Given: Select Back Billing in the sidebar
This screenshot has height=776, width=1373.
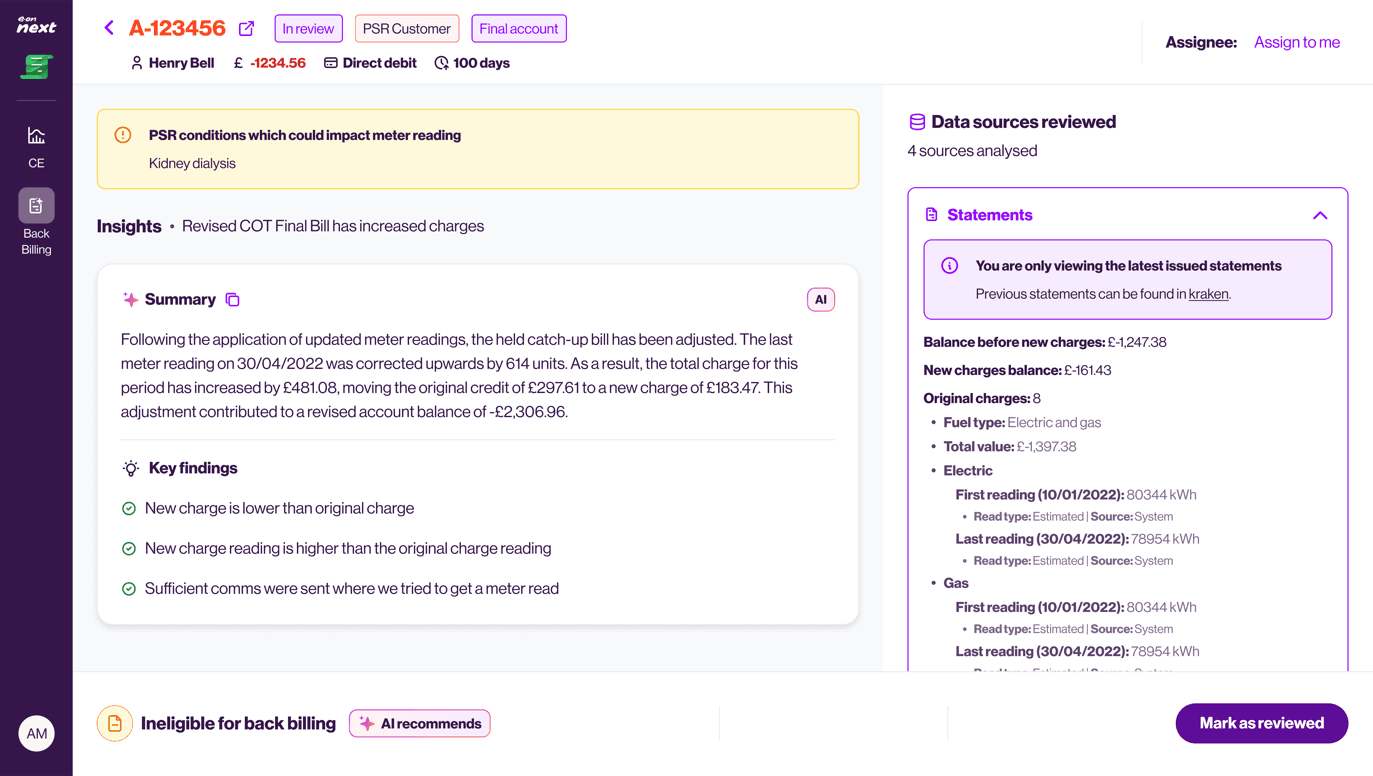Looking at the screenshot, I should (36, 223).
